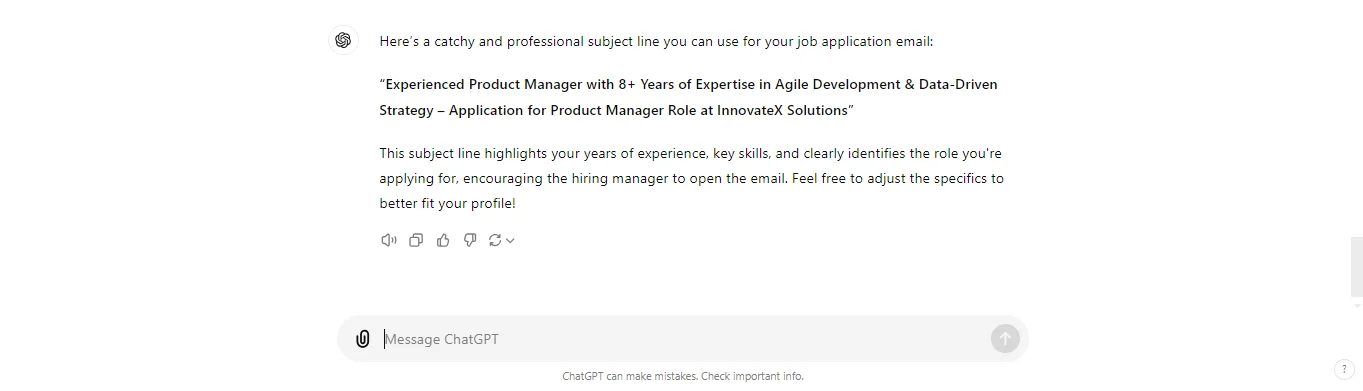
Task: Click the vertical scrollbar thumb on the right
Action: pos(1356,267)
